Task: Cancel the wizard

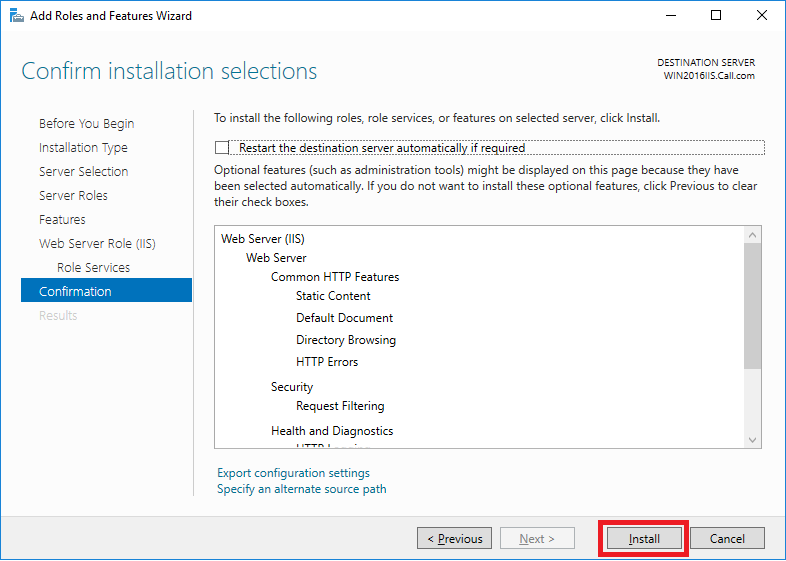Action: (727, 538)
